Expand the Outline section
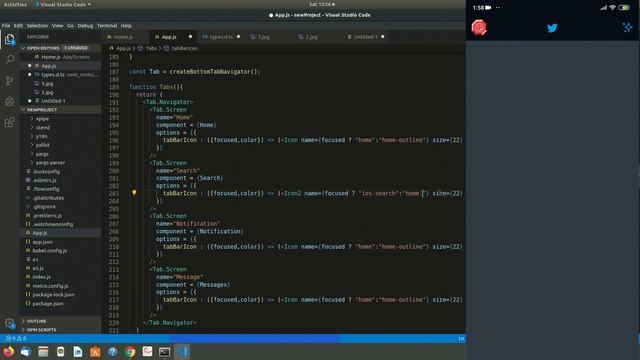Image resolution: width=640 pixels, height=360 pixels. [60, 321]
